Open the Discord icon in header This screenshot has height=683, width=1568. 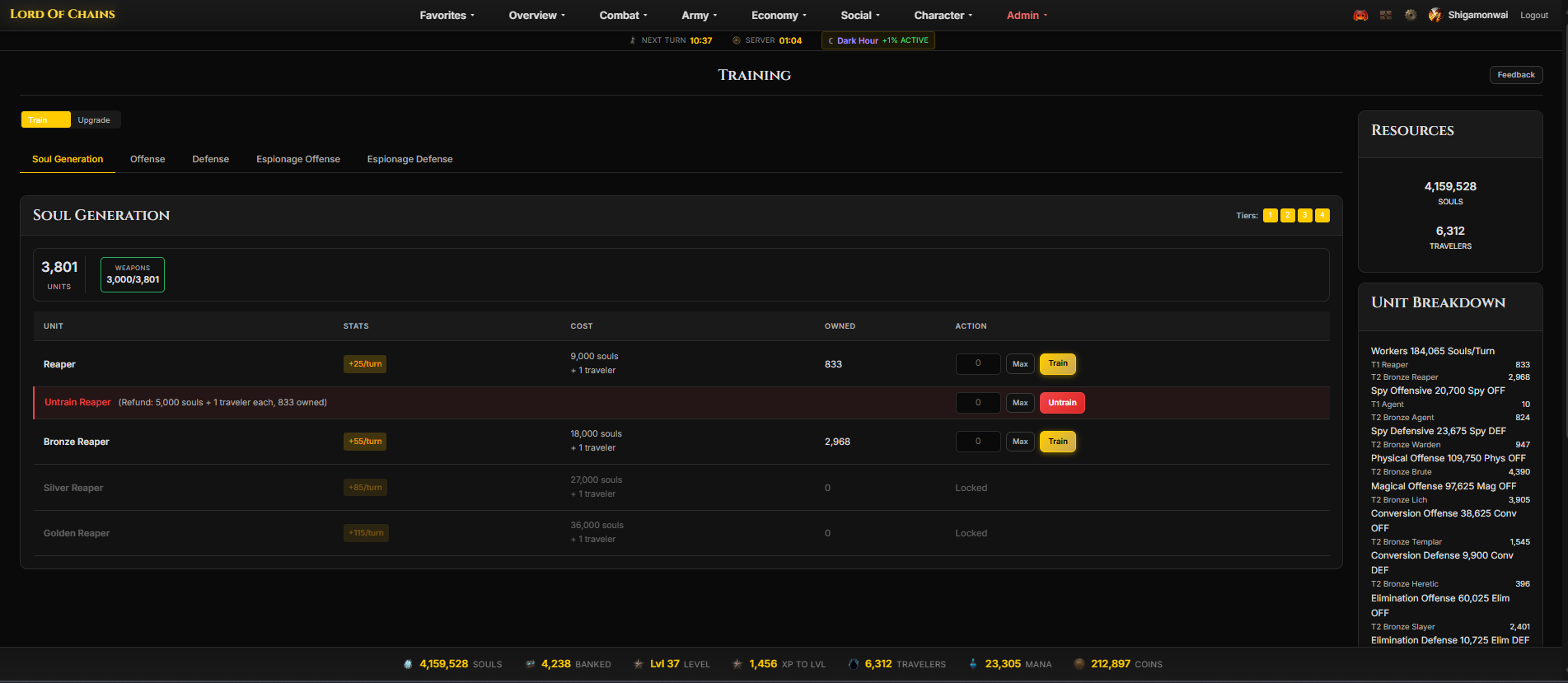[x=1360, y=15]
